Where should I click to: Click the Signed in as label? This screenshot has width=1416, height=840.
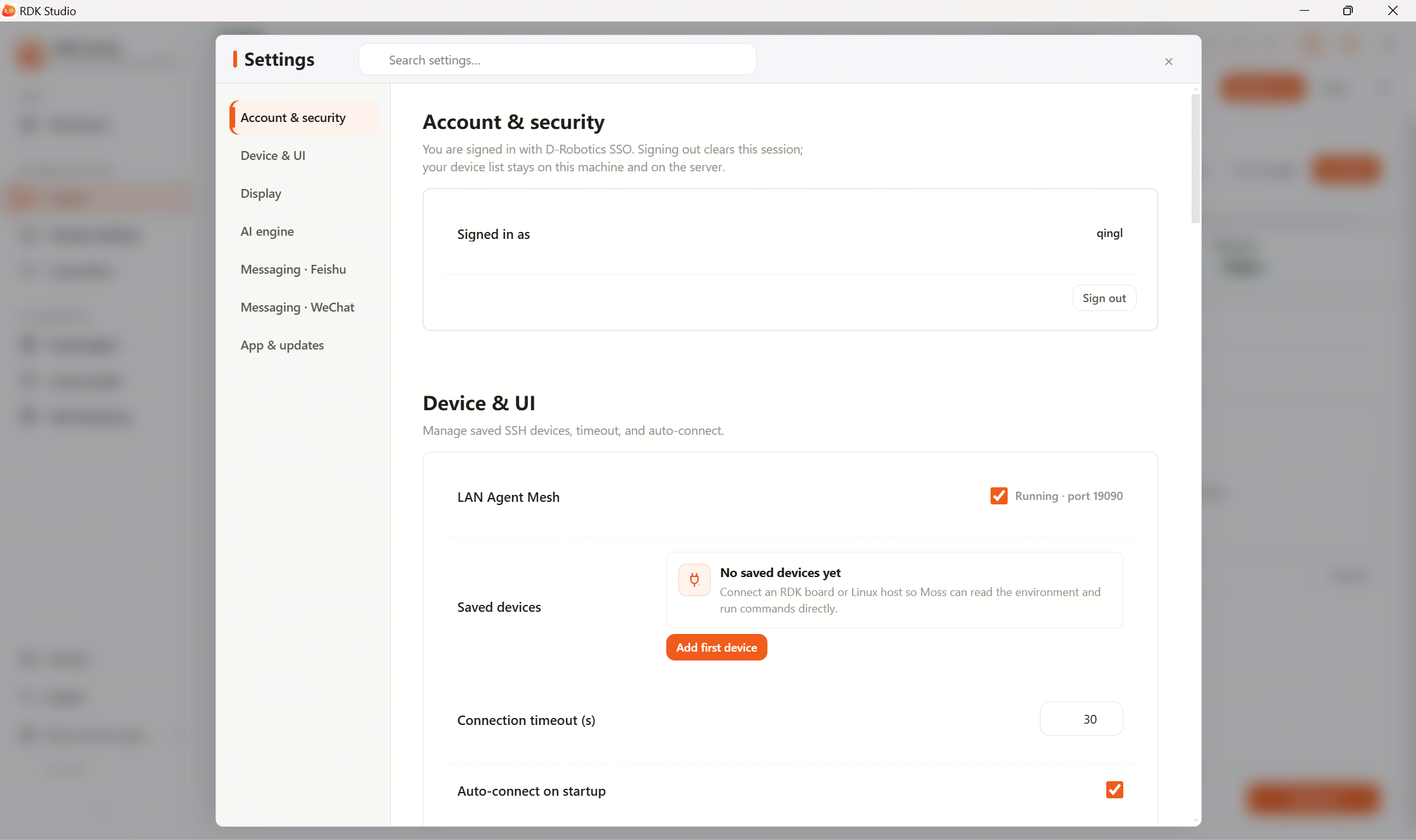tap(493, 234)
